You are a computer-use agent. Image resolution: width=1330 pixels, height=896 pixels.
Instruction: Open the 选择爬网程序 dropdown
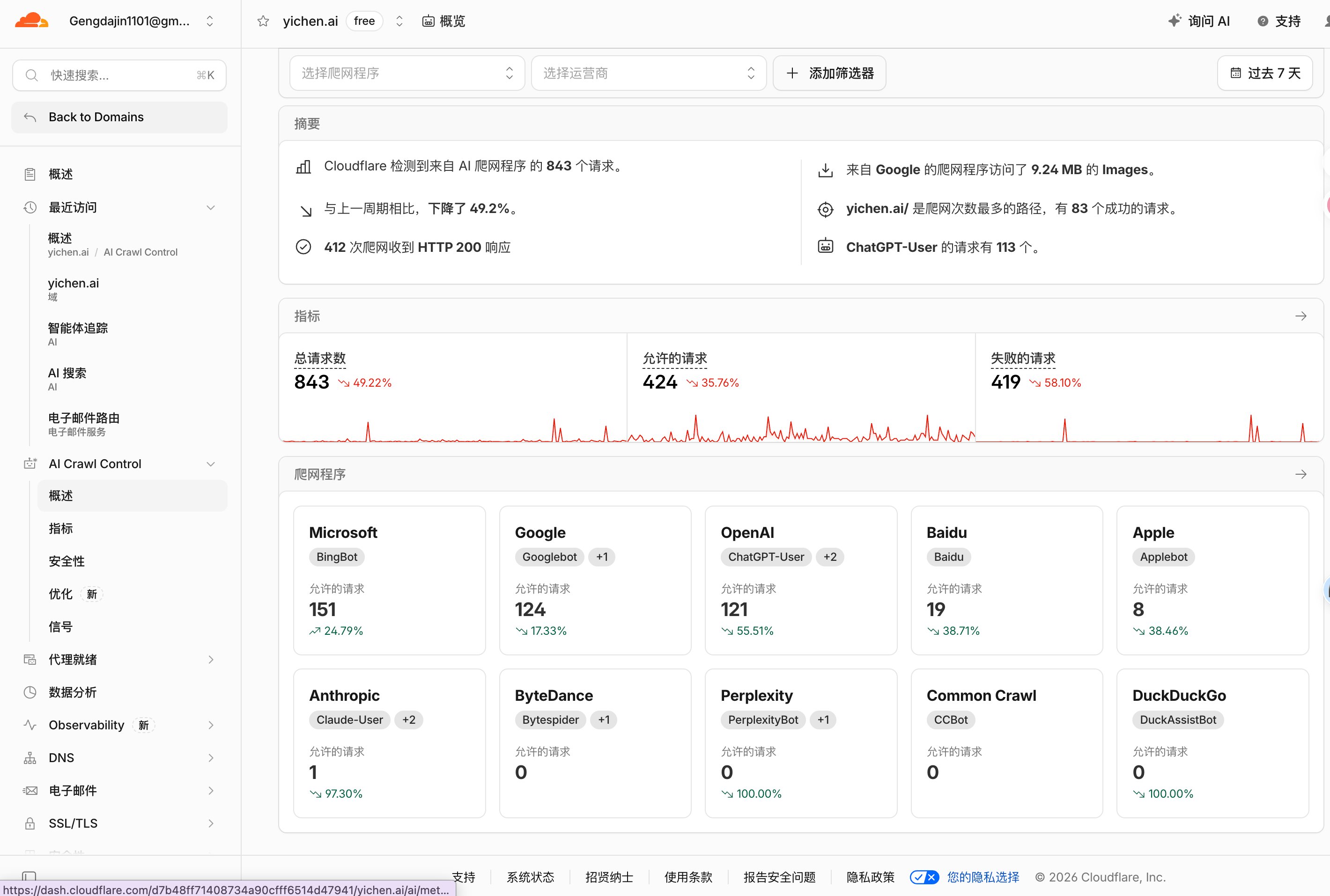pyautogui.click(x=407, y=73)
